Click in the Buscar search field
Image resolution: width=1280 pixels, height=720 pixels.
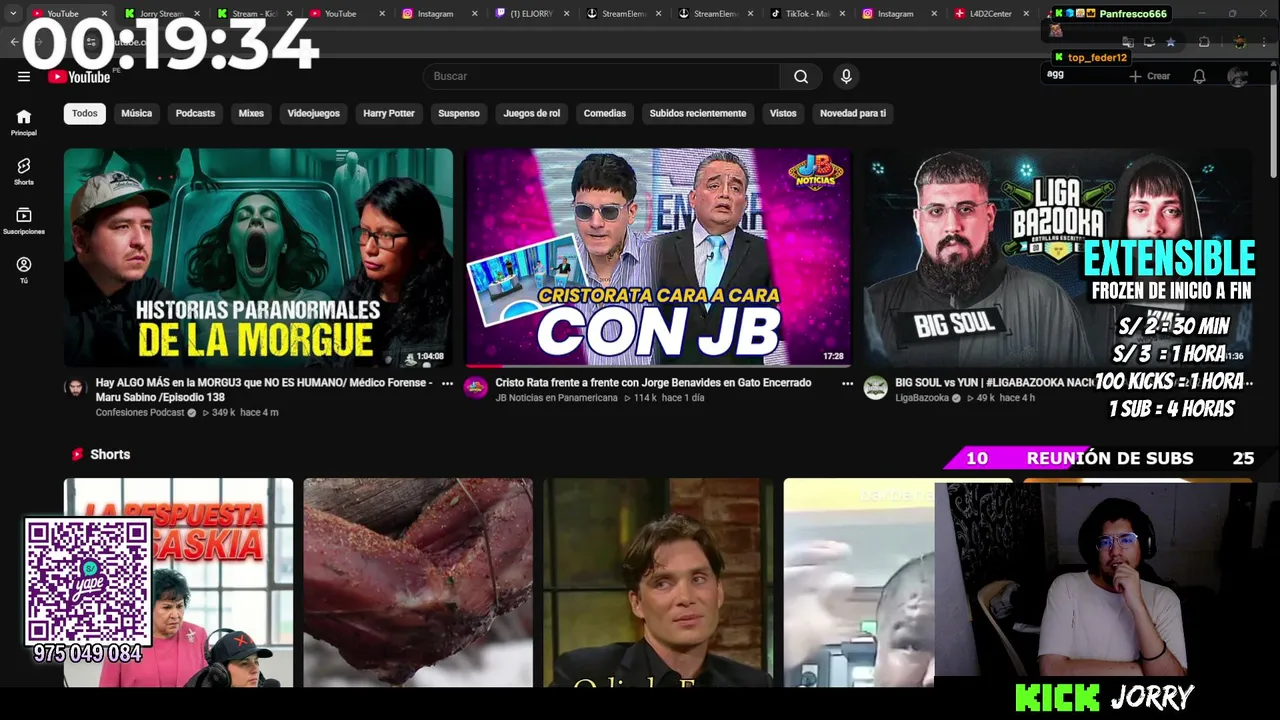(x=600, y=76)
